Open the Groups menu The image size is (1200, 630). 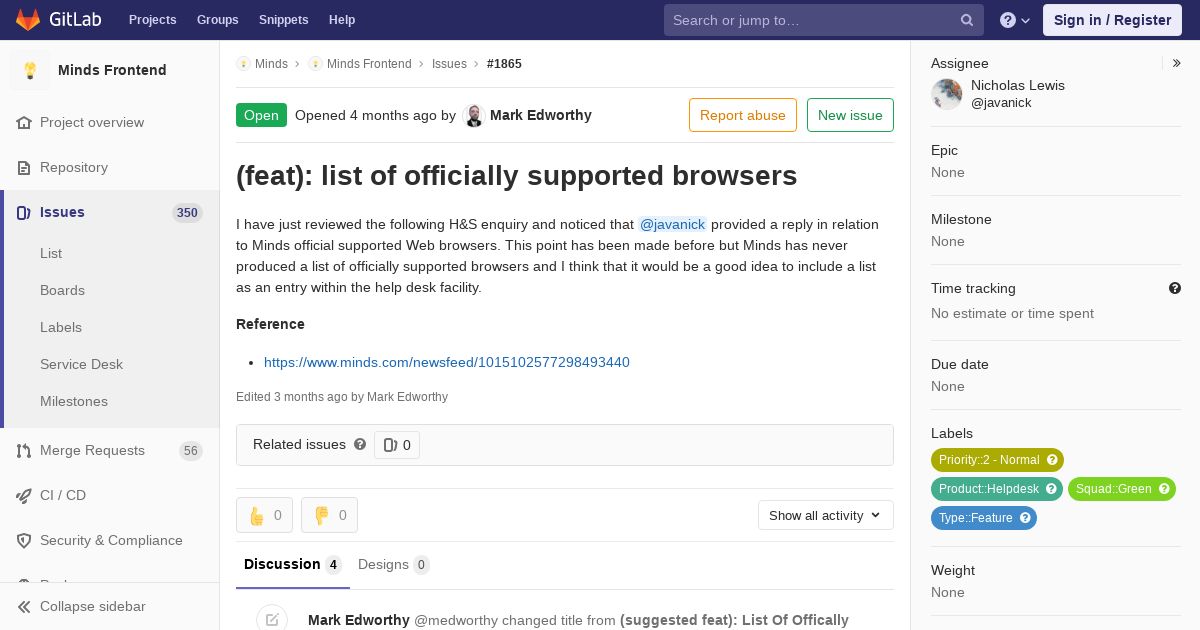click(217, 20)
